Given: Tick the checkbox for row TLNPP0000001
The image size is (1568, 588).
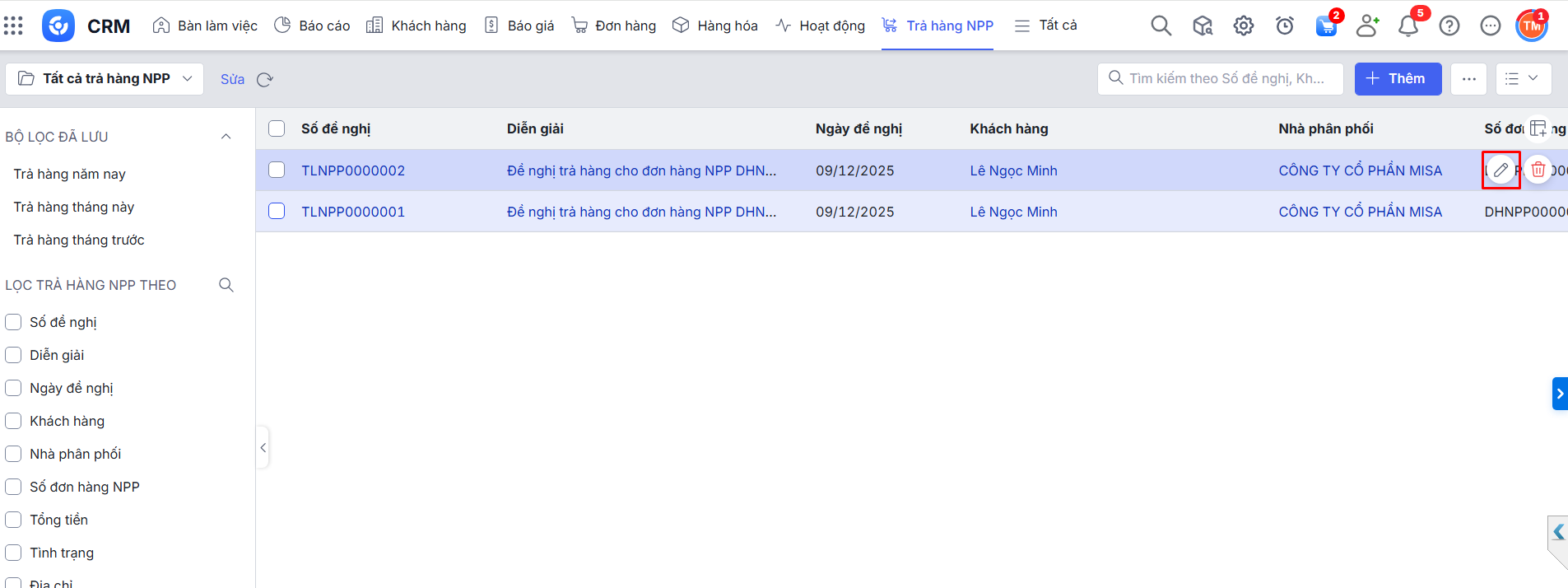Looking at the screenshot, I should pyautogui.click(x=277, y=212).
